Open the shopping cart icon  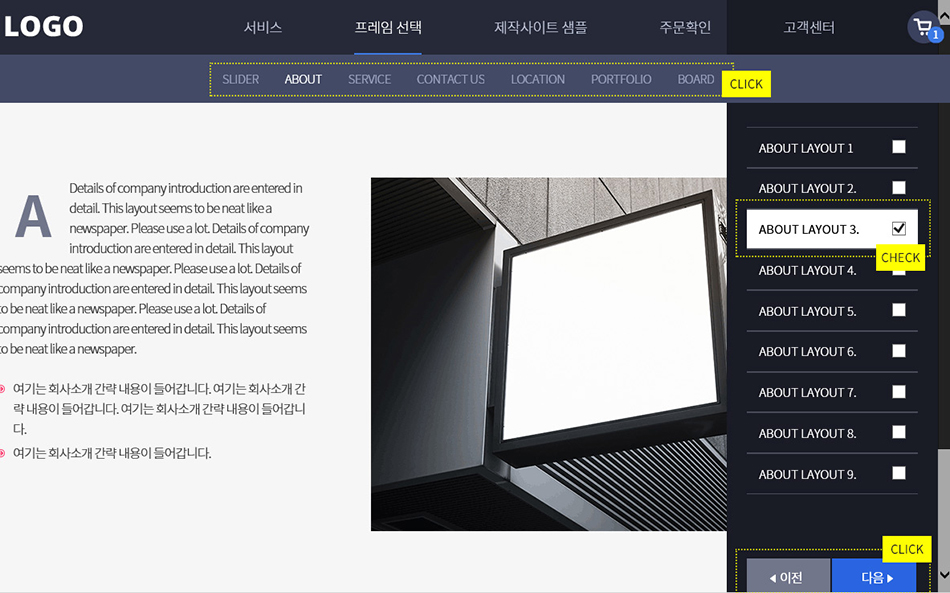[x=924, y=27]
